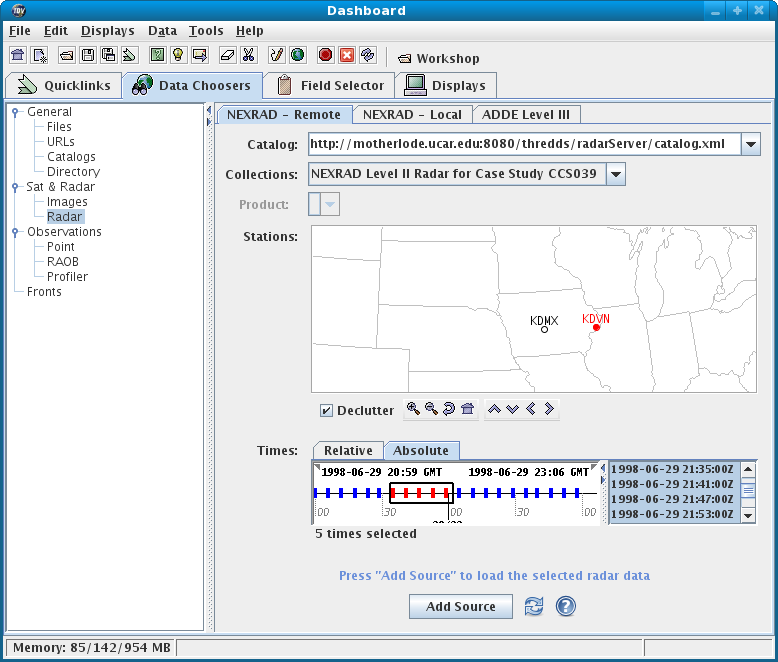Screen dimensions: 778x662
Task: Select the KDVN station marker
Action: (596, 328)
